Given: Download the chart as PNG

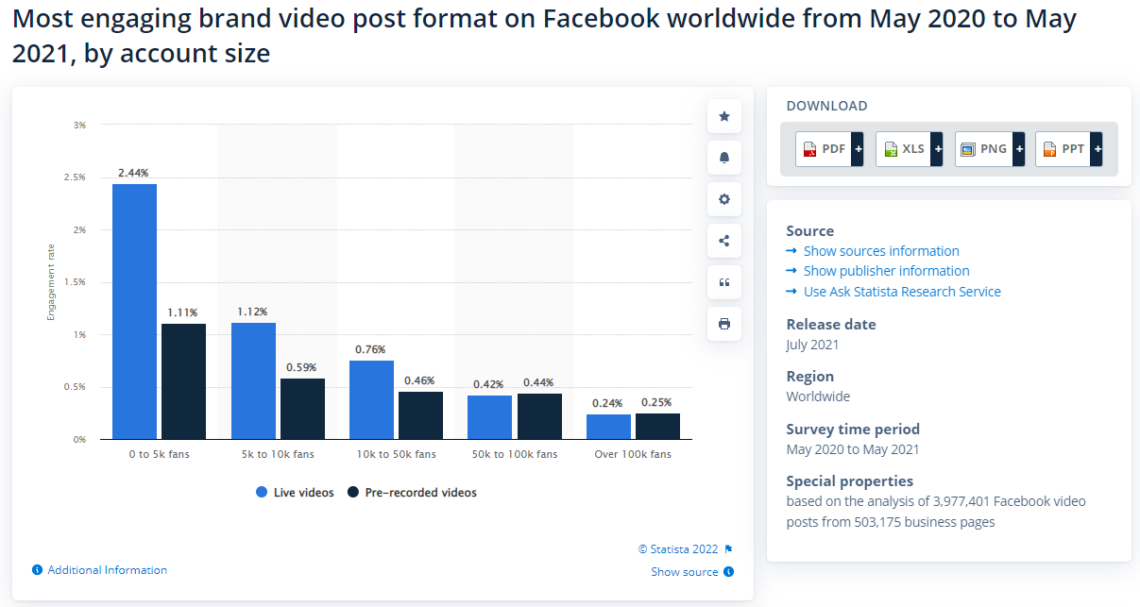Looking at the screenshot, I should pyautogui.click(x=984, y=148).
